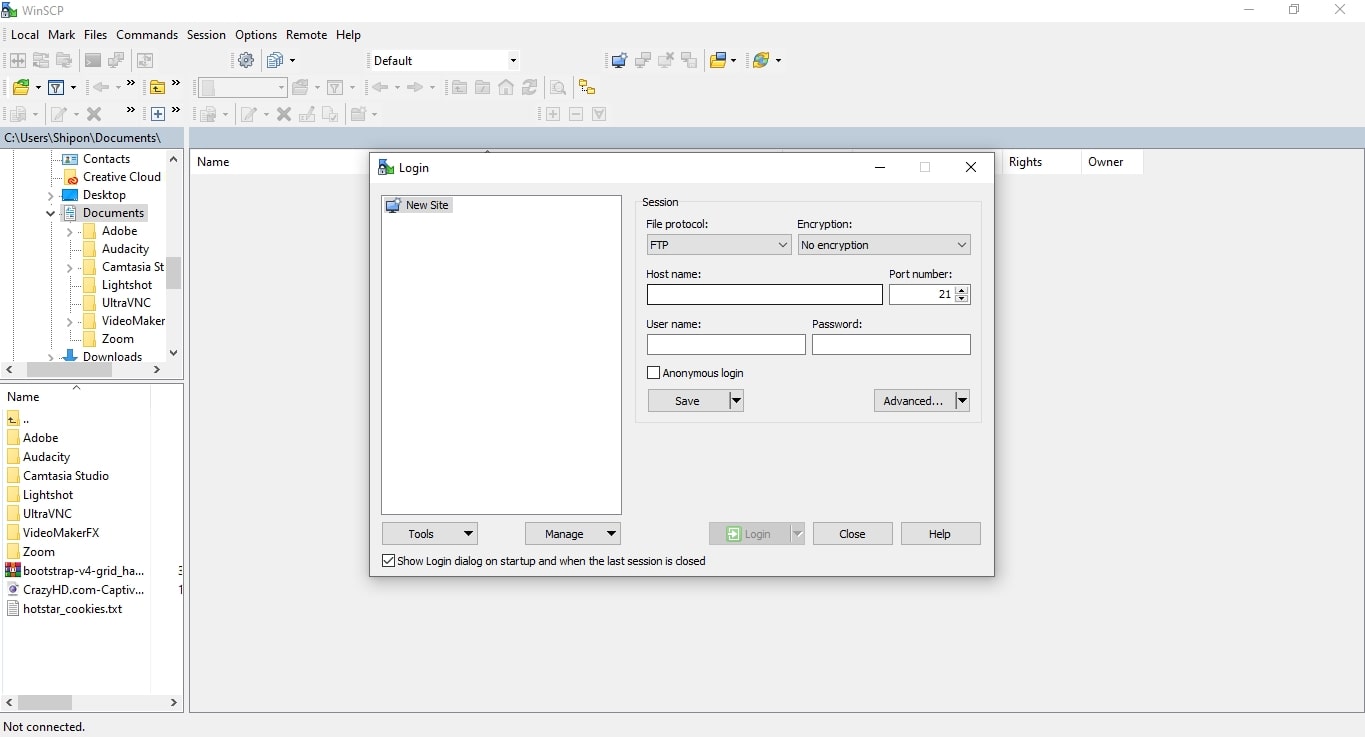Increase the port number with up arrow

pyautogui.click(x=962, y=290)
